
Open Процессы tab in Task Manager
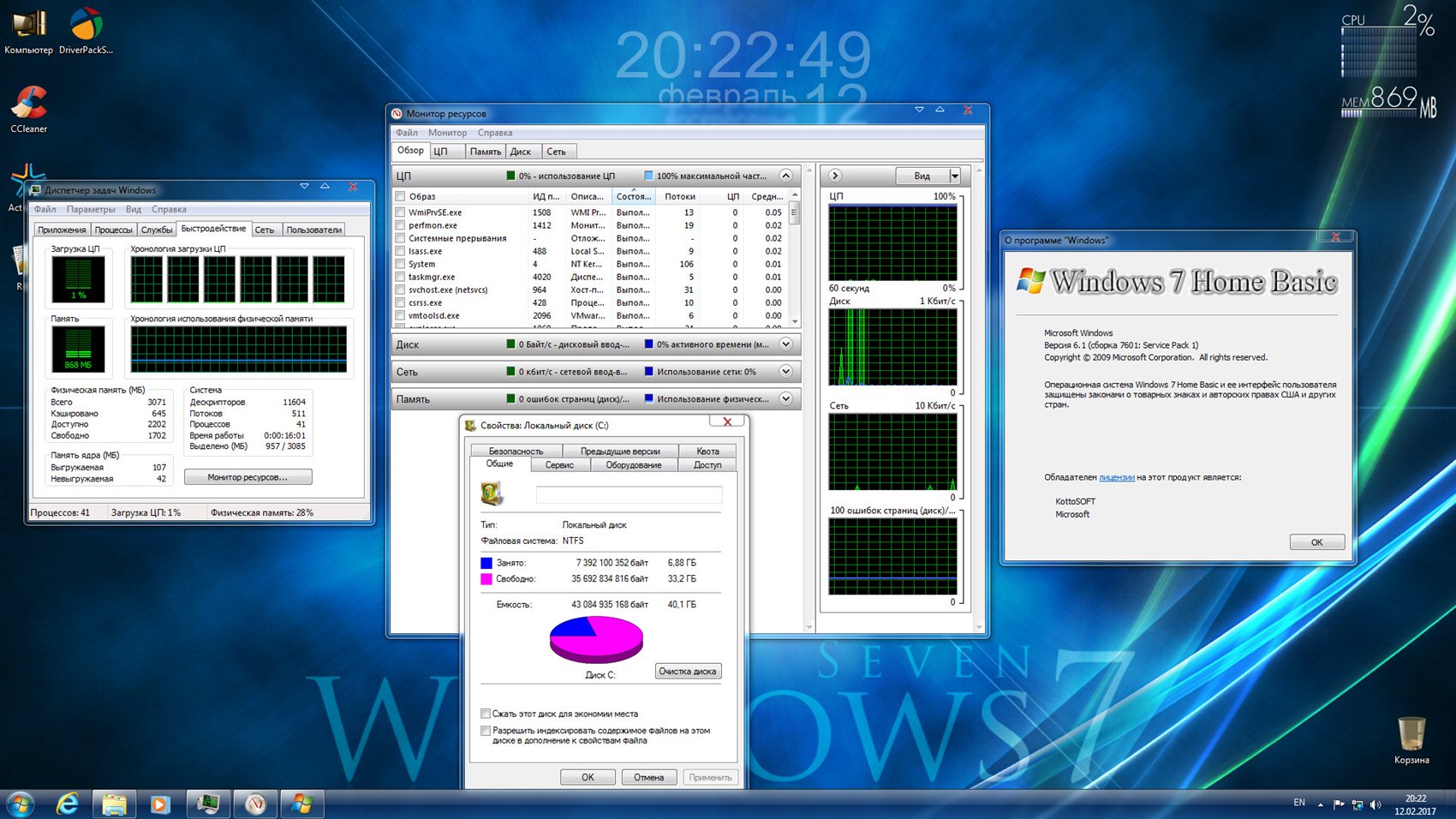[113, 230]
